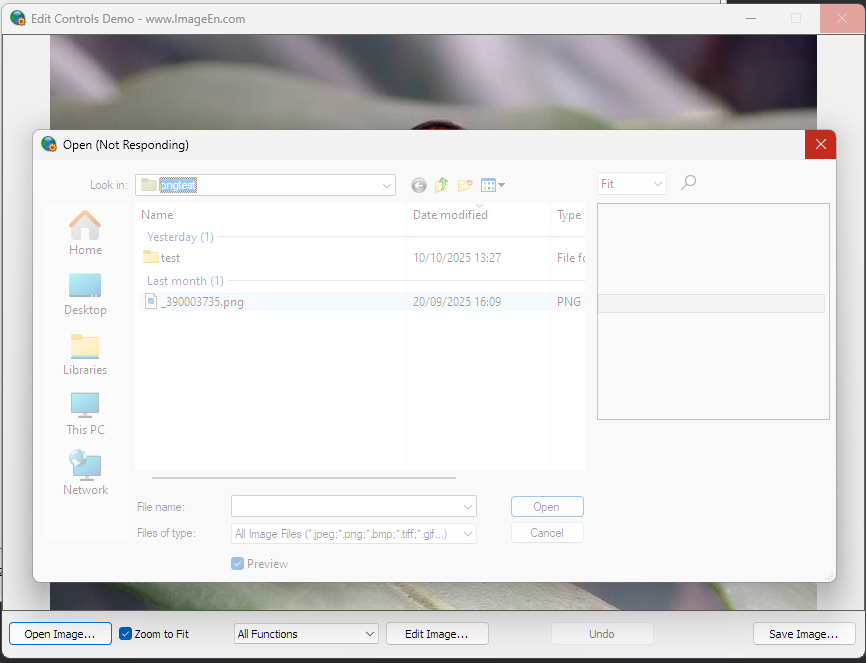Sort files by the Name column
Image resolution: width=866 pixels, height=663 pixels.
157,215
